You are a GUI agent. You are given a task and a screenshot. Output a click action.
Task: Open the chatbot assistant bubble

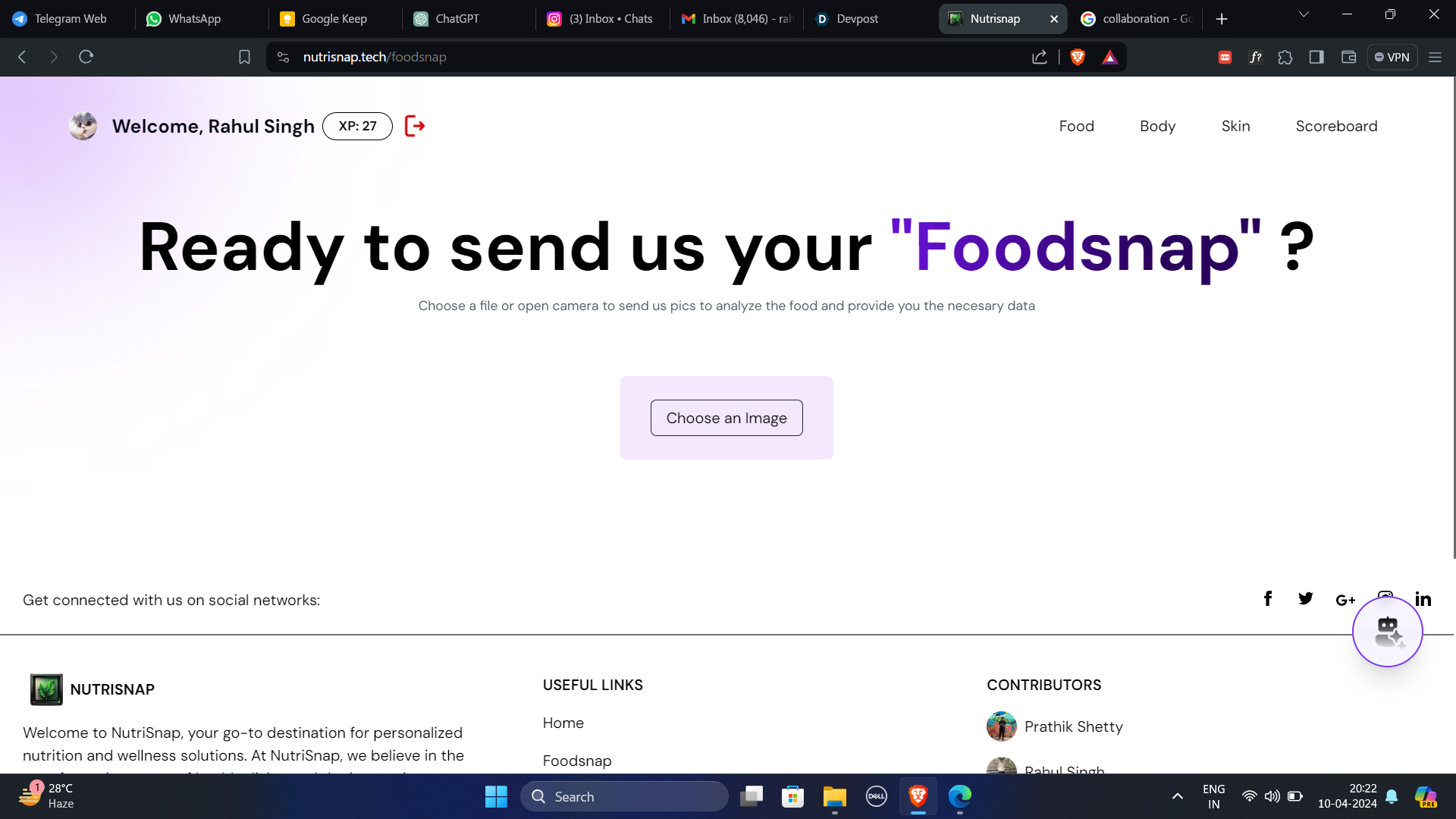click(x=1387, y=632)
